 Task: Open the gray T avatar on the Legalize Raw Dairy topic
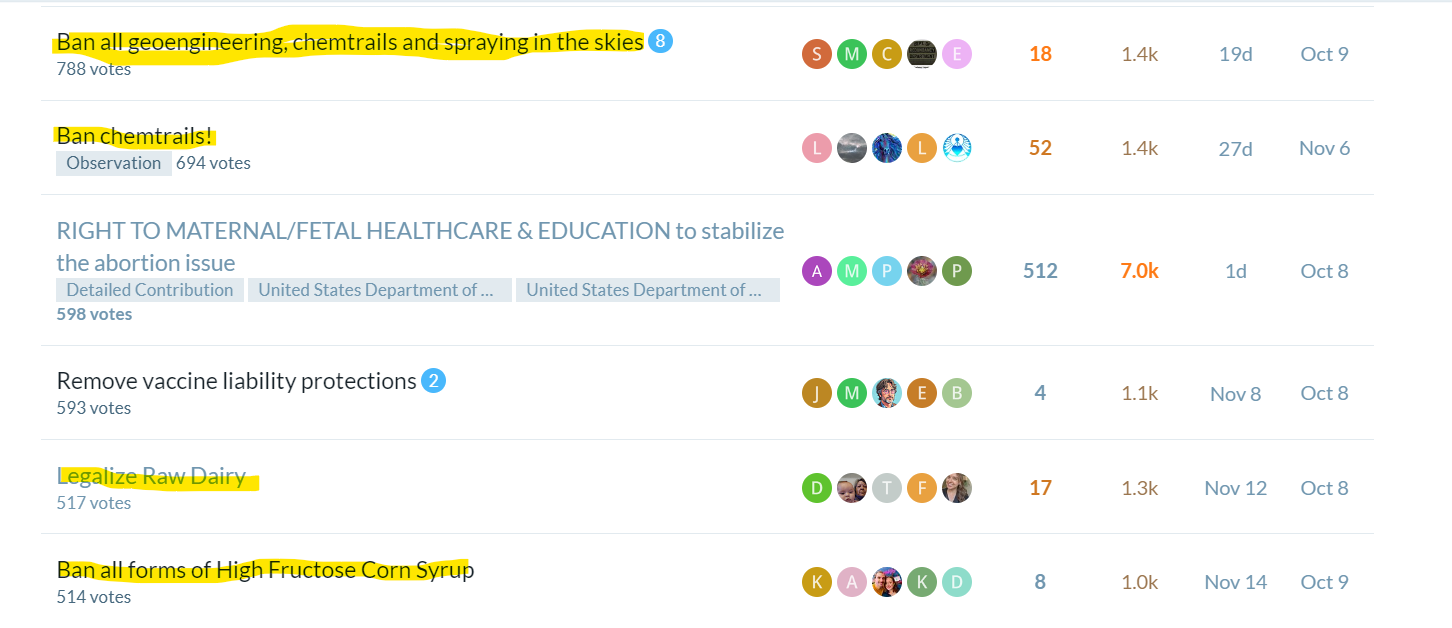click(x=887, y=488)
